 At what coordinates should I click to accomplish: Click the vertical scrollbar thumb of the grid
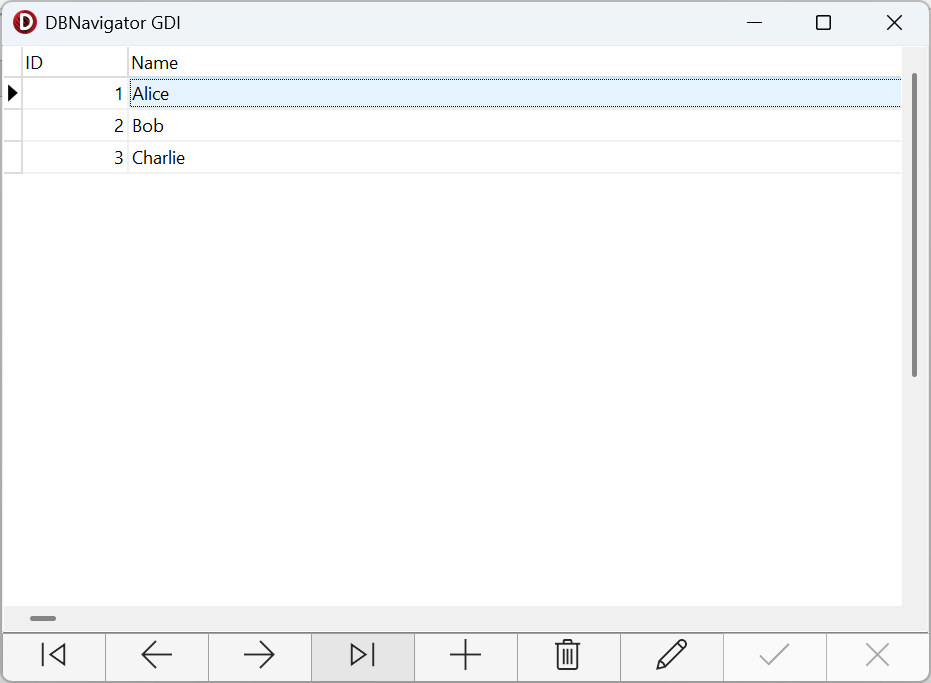(914, 224)
